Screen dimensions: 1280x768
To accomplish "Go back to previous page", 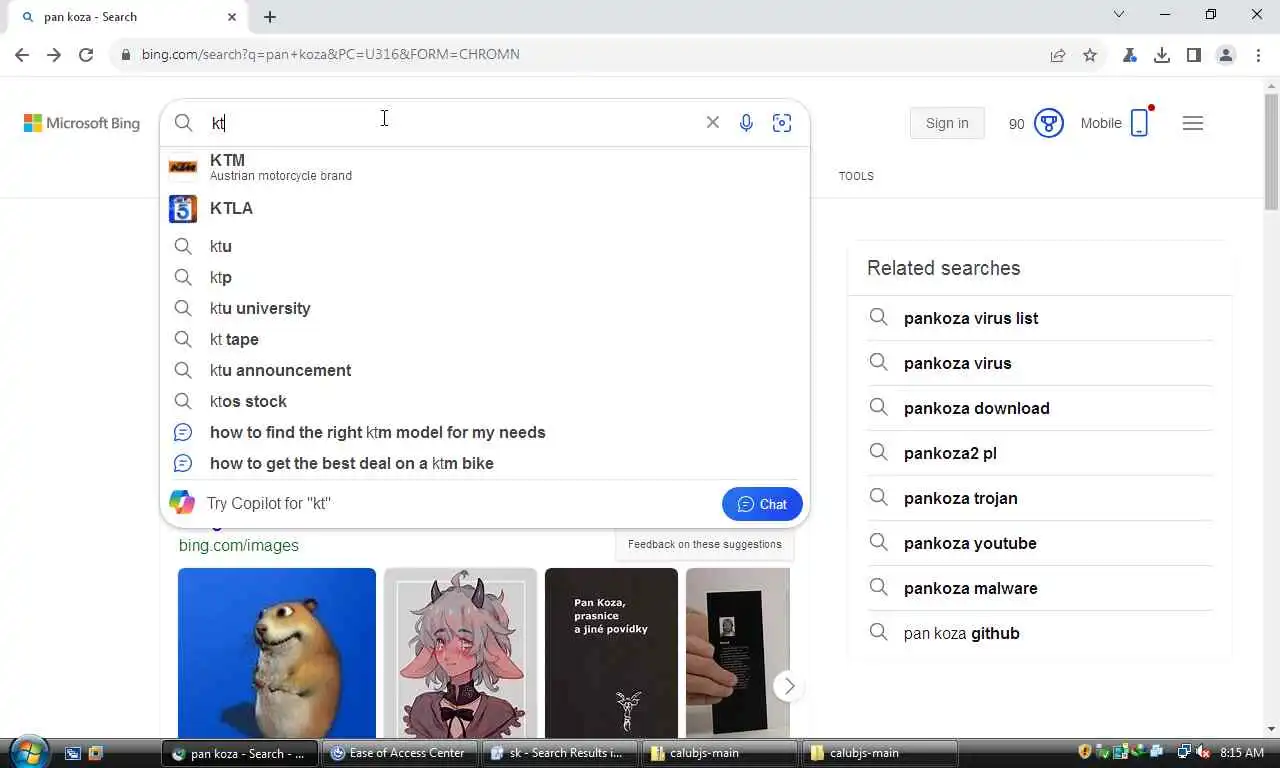I will click(22, 55).
